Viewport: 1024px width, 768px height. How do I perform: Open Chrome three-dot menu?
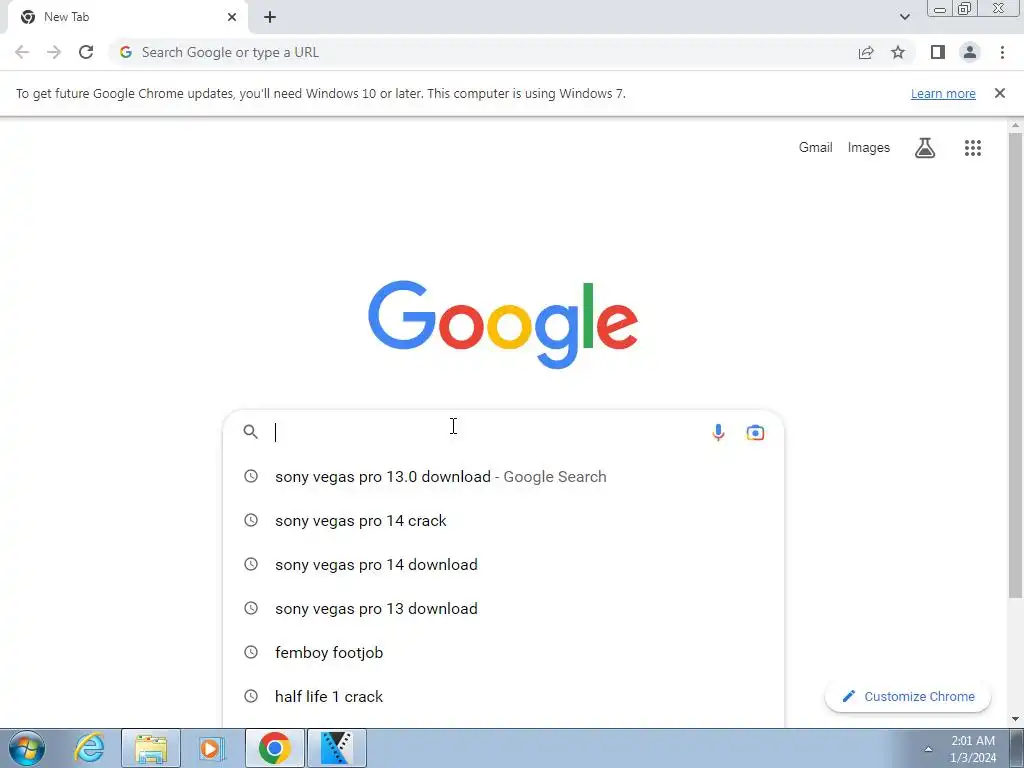pos(1002,52)
